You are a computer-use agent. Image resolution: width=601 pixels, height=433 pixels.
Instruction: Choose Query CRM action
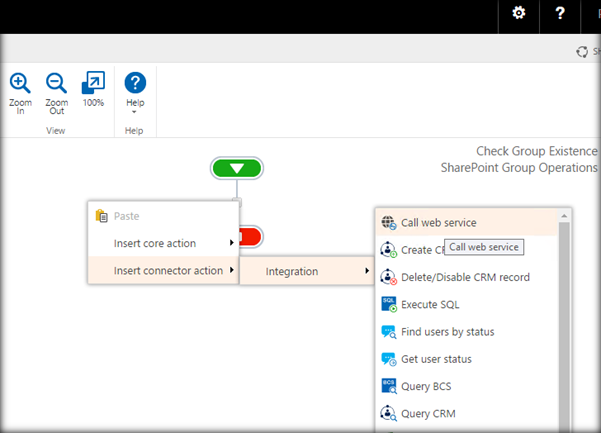(x=467, y=413)
